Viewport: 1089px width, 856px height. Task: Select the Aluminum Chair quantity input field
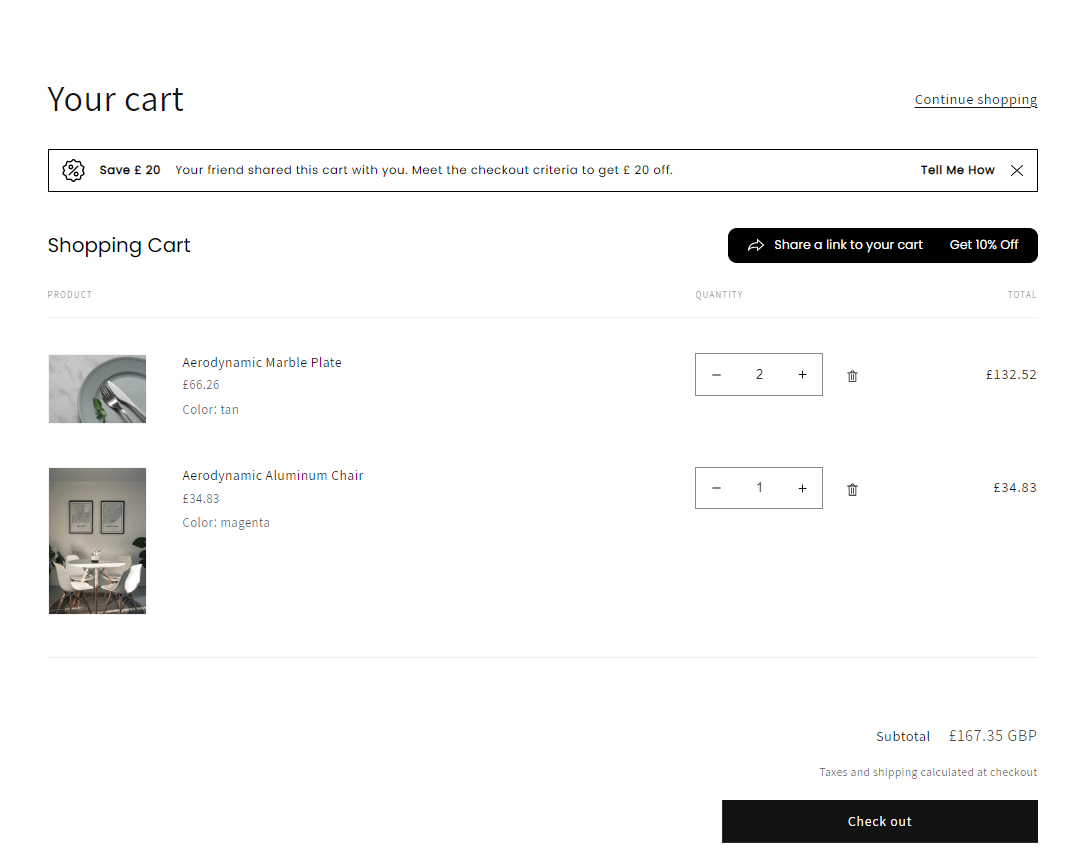(x=759, y=488)
